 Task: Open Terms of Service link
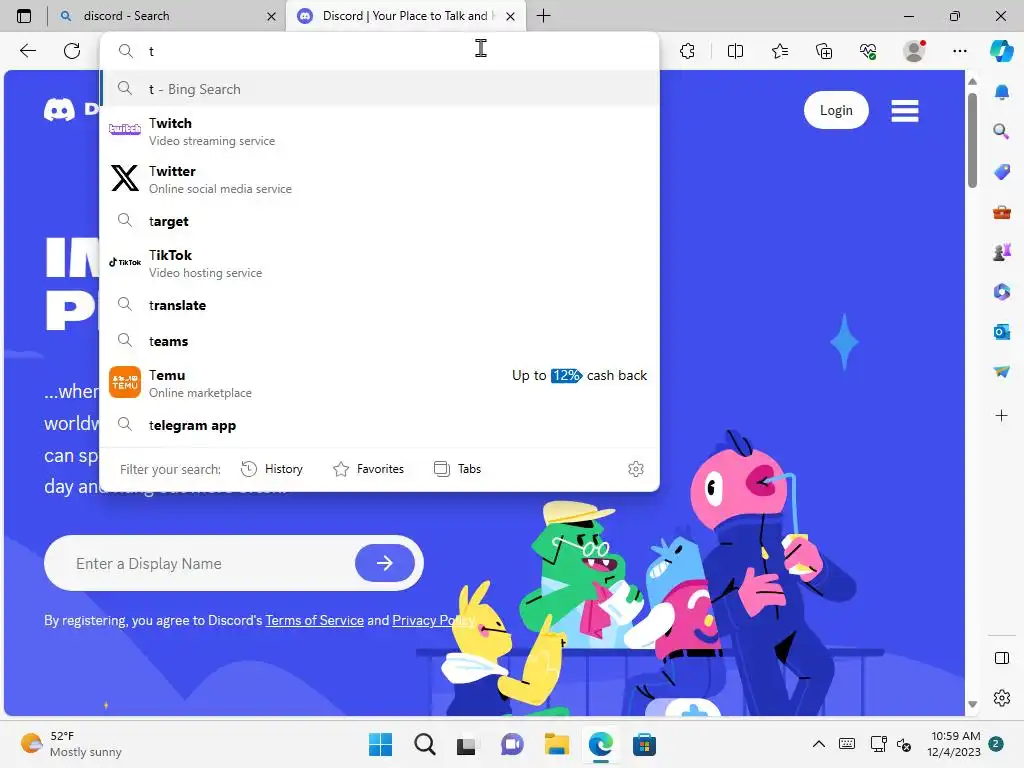pos(314,620)
